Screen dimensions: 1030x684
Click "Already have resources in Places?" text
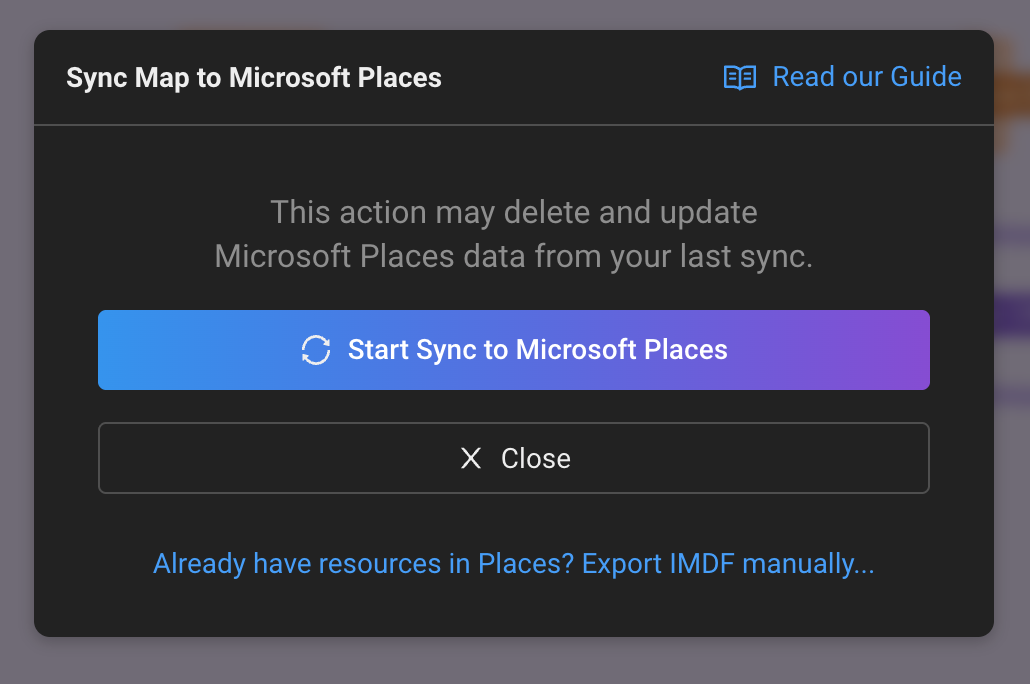363,564
